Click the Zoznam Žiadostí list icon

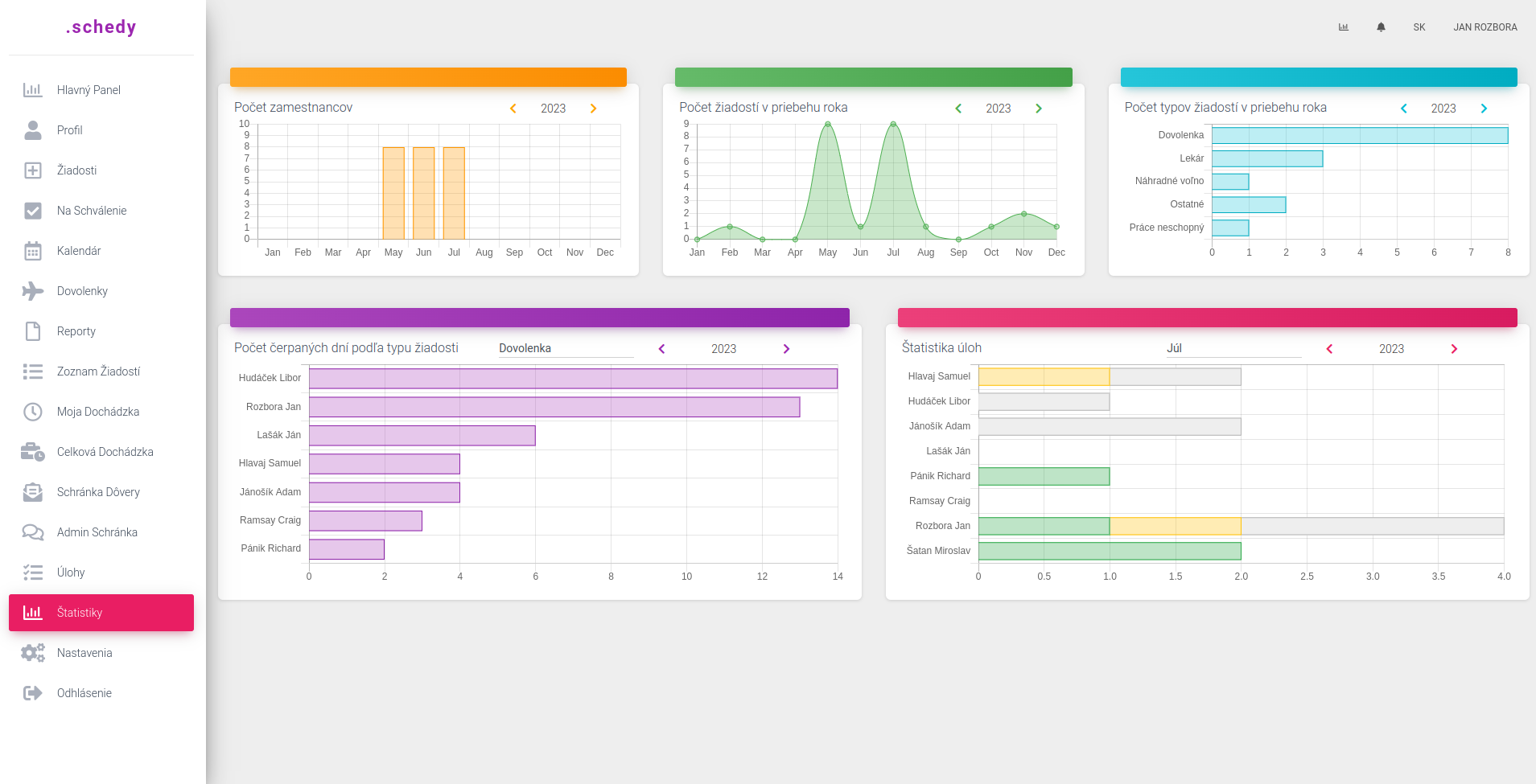(x=33, y=371)
